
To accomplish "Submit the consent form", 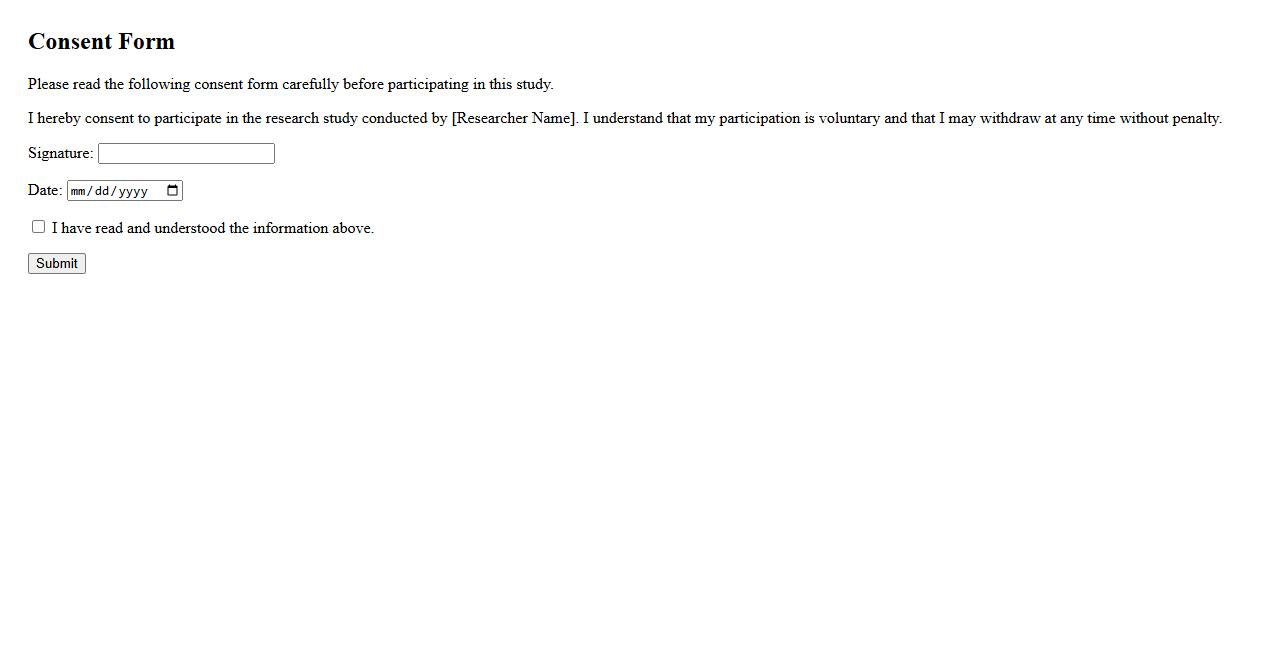I will click(57, 263).
